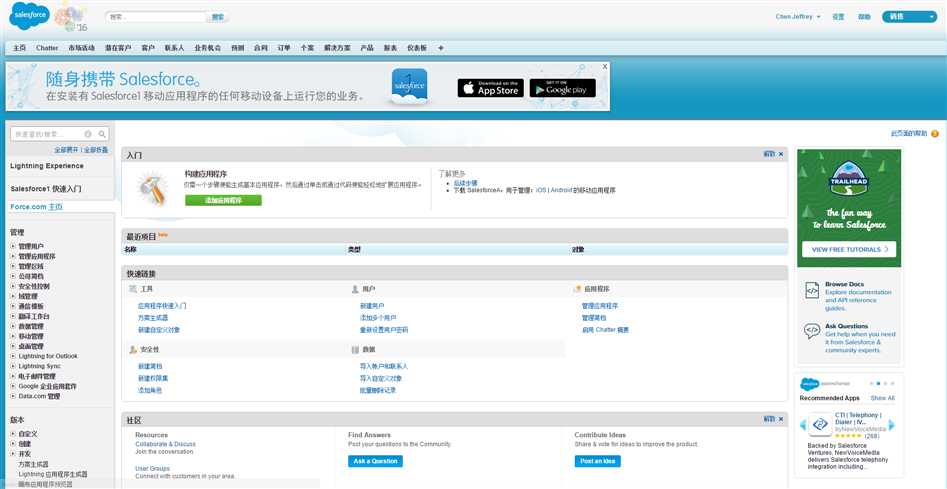
Task: Expand 数据管理 in the sidebar
Action: click(x=13, y=326)
